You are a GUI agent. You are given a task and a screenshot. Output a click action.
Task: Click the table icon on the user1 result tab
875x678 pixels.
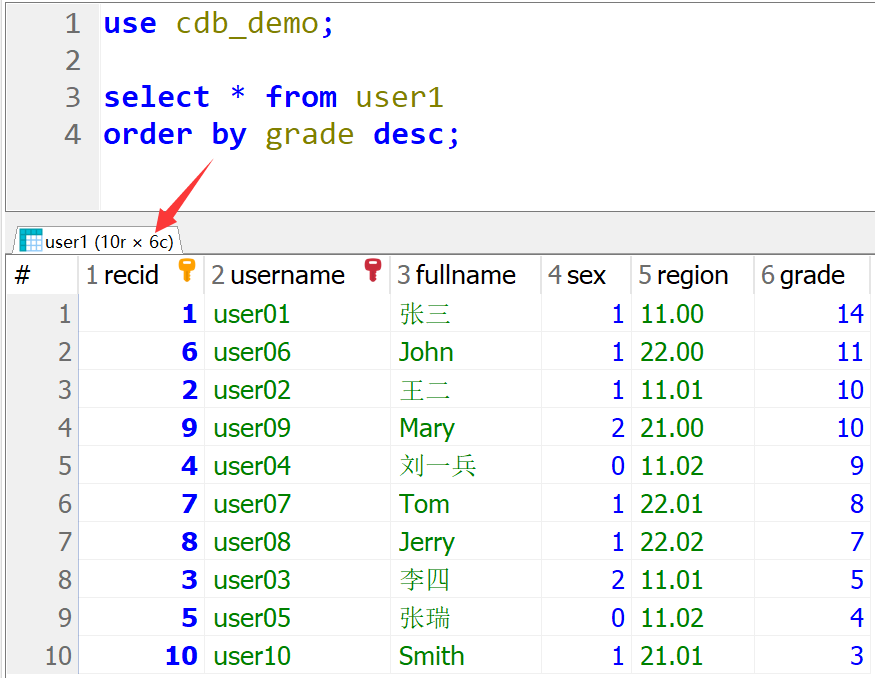(31, 241)
